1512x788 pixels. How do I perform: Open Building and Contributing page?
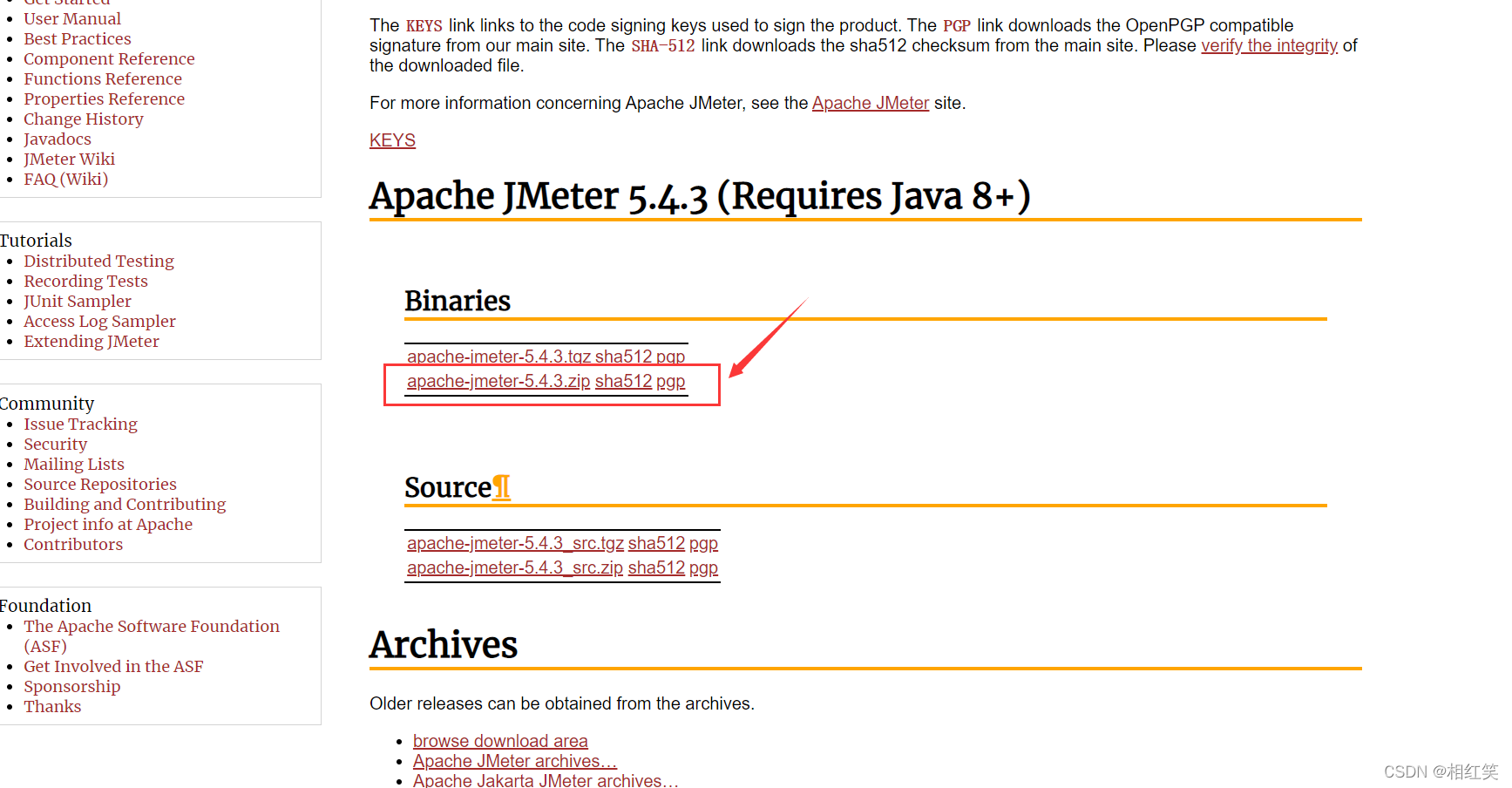click(x=125, y=504)
